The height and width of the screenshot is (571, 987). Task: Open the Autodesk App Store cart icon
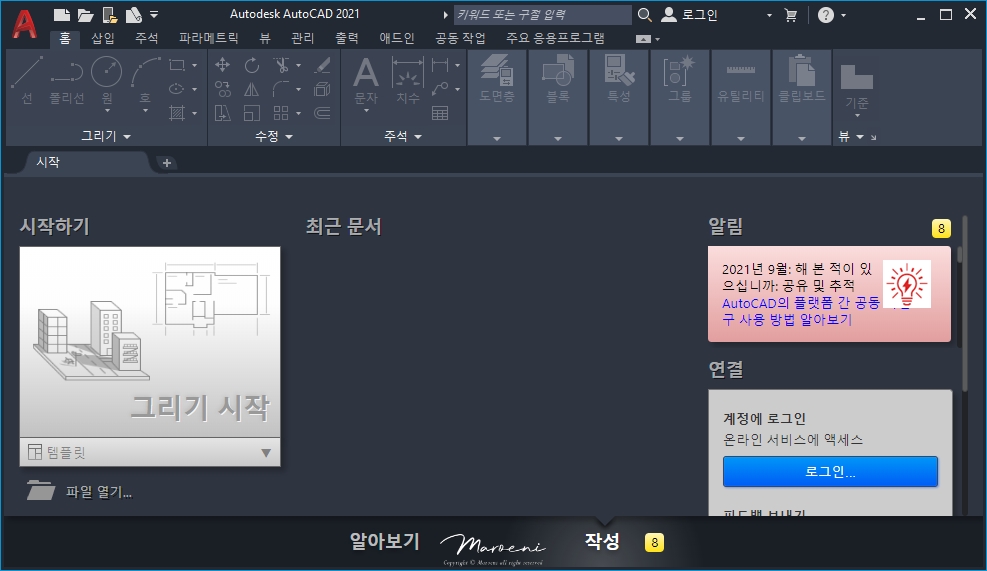pyautogui.click(x=791, y=14)
